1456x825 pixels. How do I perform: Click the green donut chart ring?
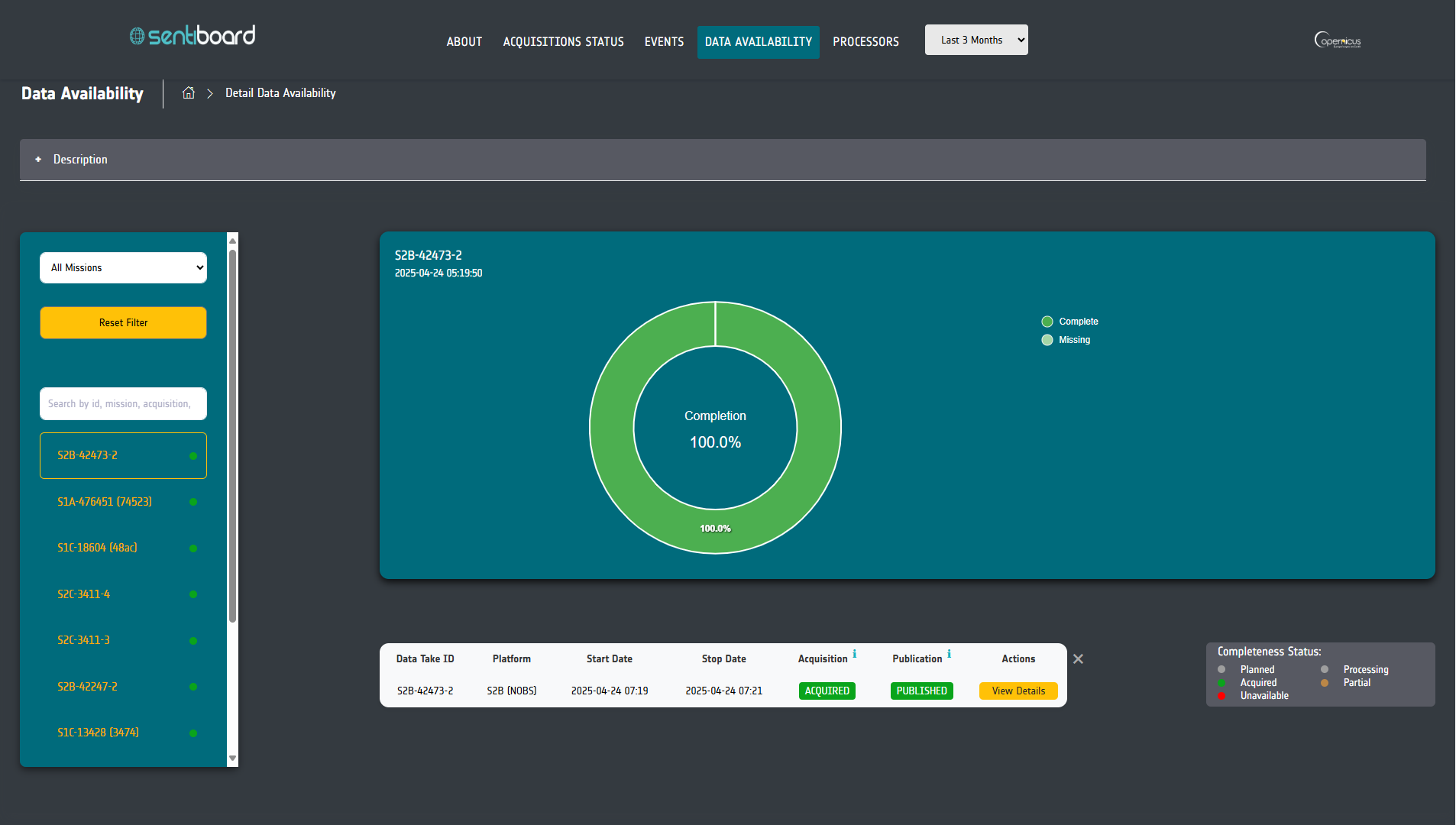[x=819, y=428]
